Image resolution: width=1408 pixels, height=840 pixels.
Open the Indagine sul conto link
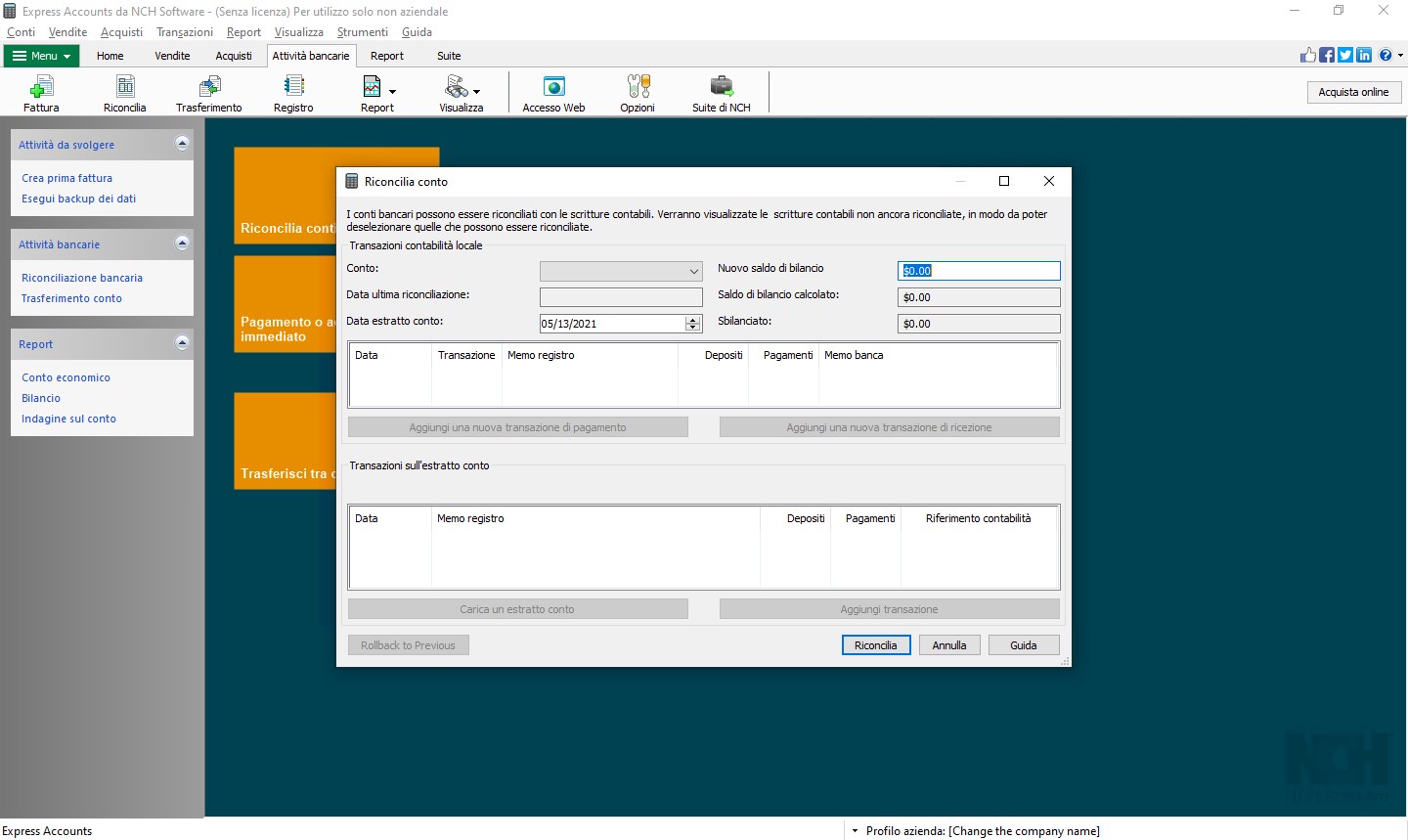pos(69,419)
